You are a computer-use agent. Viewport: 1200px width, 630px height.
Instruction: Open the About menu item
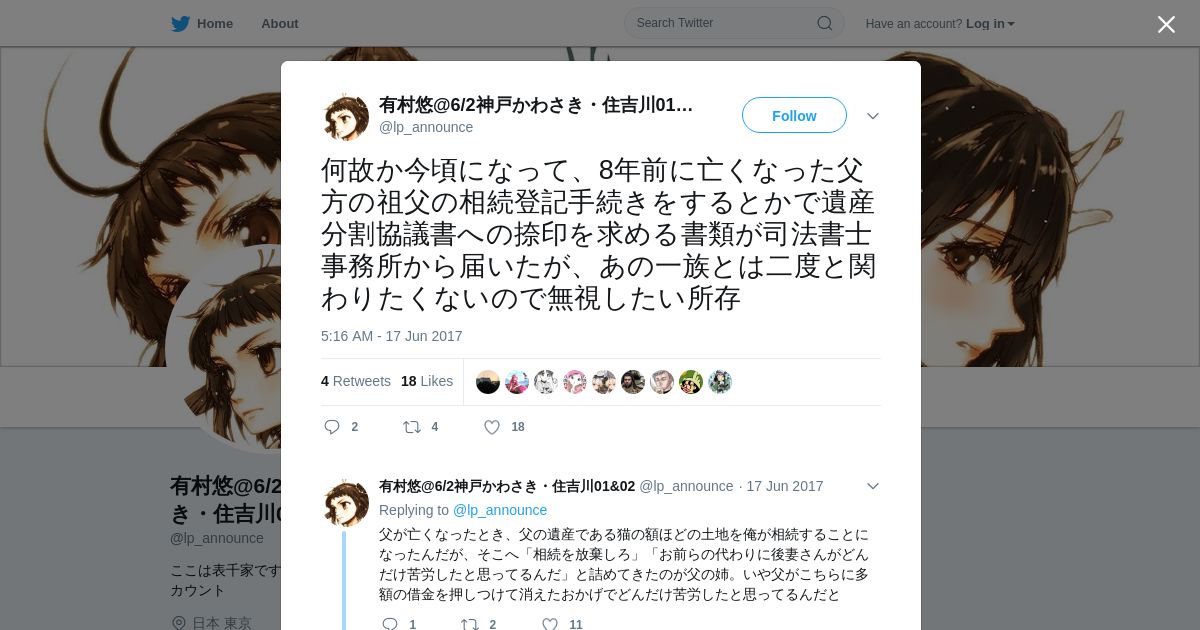coord(280,23)
